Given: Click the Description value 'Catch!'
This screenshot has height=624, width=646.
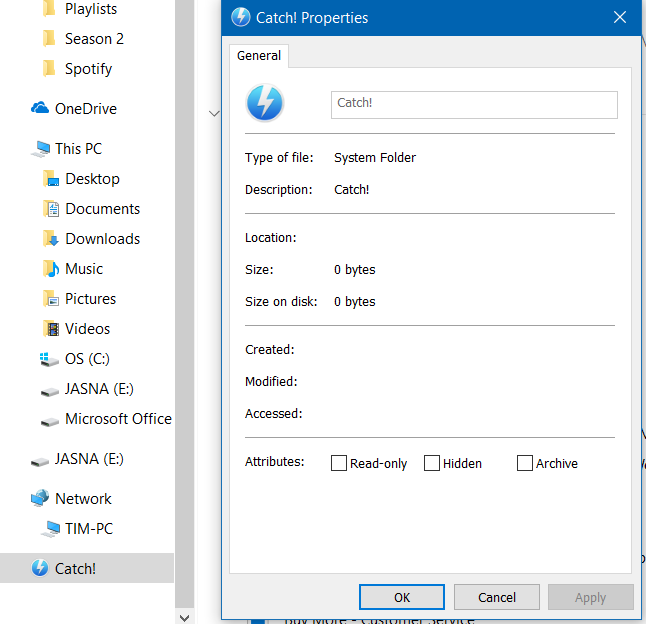Looking at the screenshot, I should point(351,189).
